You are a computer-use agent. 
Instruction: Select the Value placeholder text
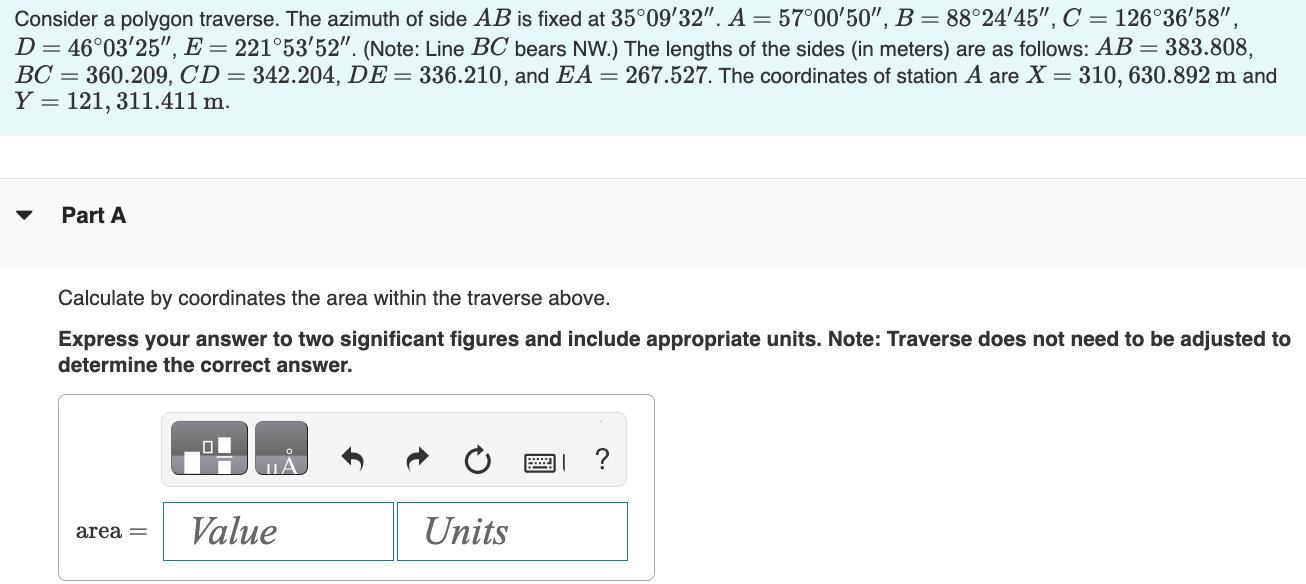click(x=233, y=530)
